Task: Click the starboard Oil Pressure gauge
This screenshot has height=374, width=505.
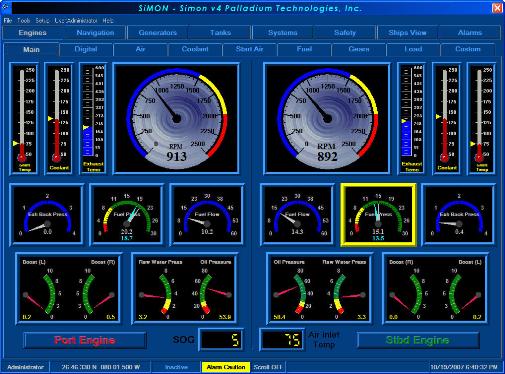Action: tap(292, 289)
